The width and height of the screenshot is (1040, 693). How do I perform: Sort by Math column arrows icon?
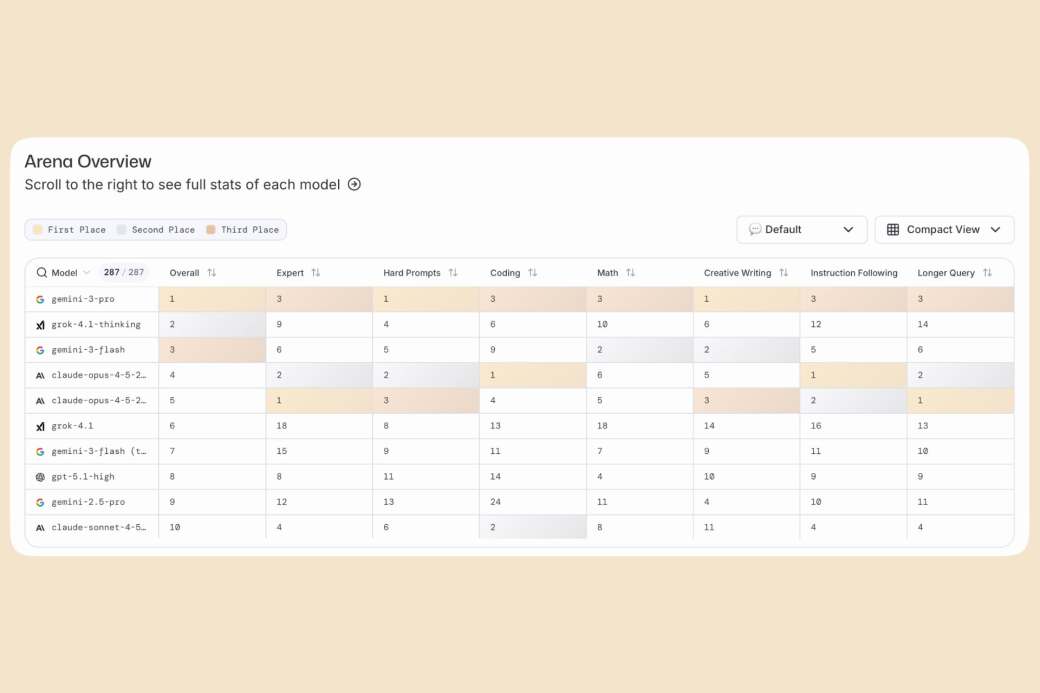[631, 273]
